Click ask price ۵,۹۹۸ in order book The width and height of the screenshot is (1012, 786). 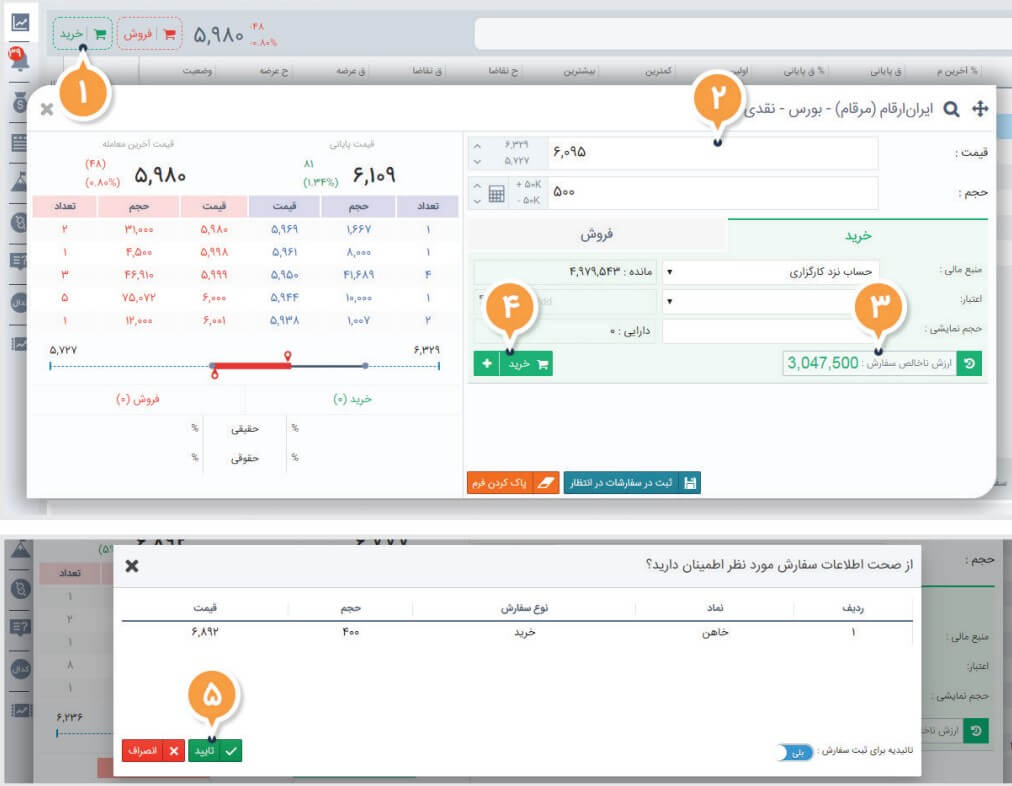tap(214, 252)
